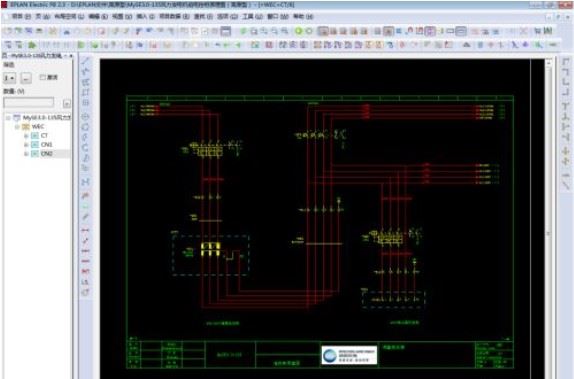Insert a downward T-node from right toolbar
The image size is (574, 379).
(566, 106)
